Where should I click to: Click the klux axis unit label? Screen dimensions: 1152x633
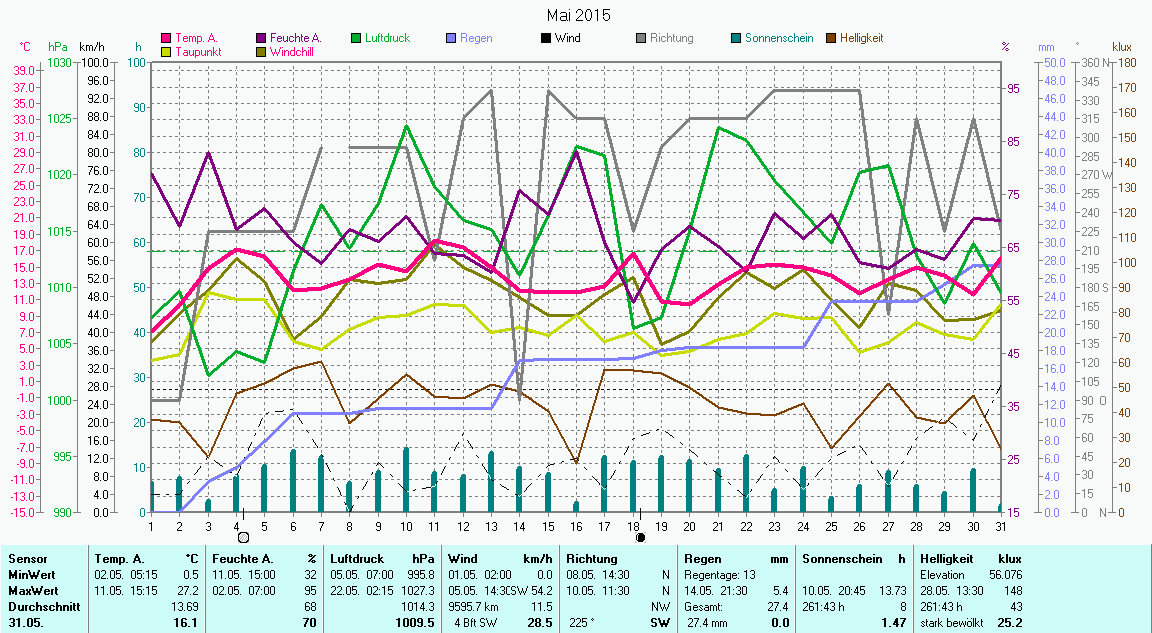[1122, 47]
